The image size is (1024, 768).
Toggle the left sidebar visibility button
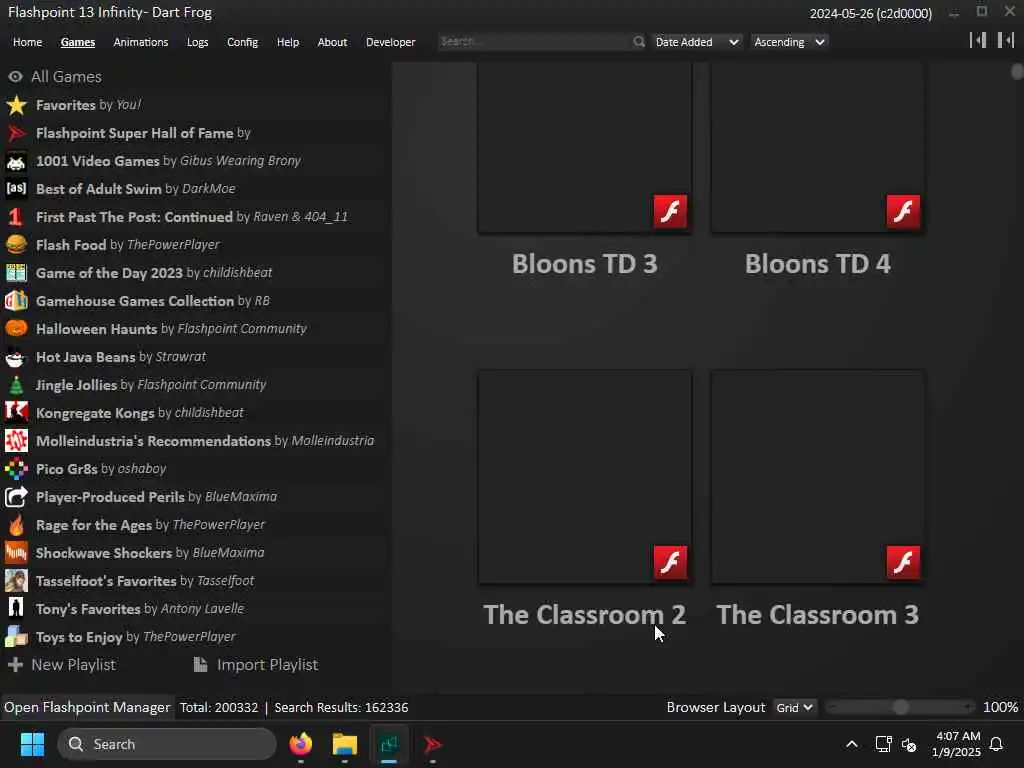pos(978,40)
